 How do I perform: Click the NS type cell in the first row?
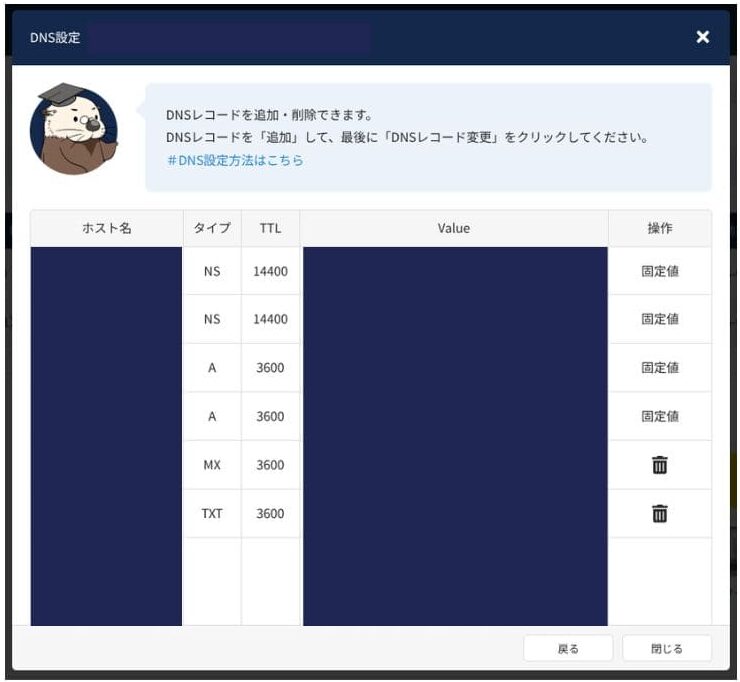tap(212, 271)
